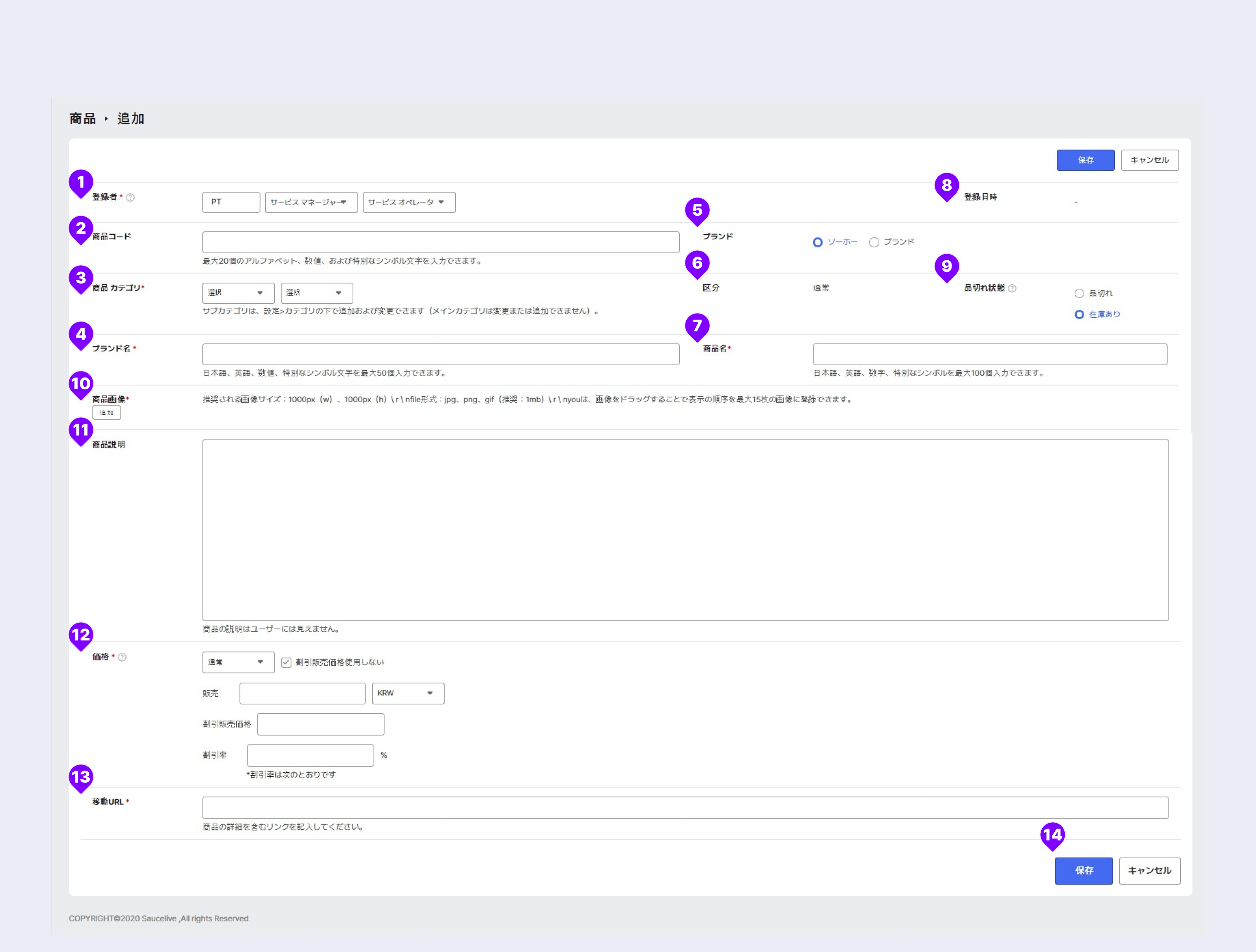Click purple marker number 12
Screen dimensions: 1256x952
(x=81, y=635)
